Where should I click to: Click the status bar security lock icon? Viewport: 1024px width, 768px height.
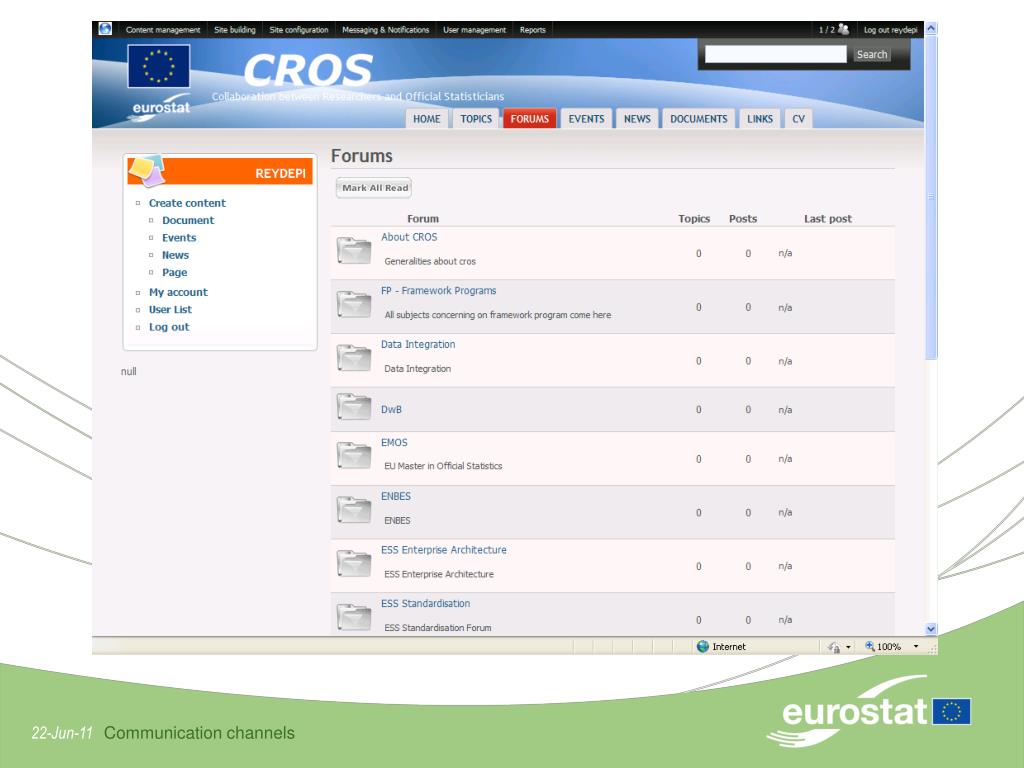pyautogui.click(x=834, y=647)
